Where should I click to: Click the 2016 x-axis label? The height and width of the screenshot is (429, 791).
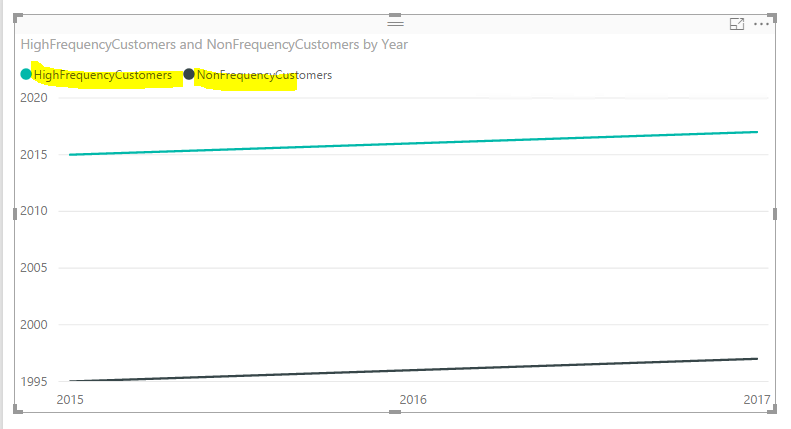pyautogui.click(x=413, y=400)
